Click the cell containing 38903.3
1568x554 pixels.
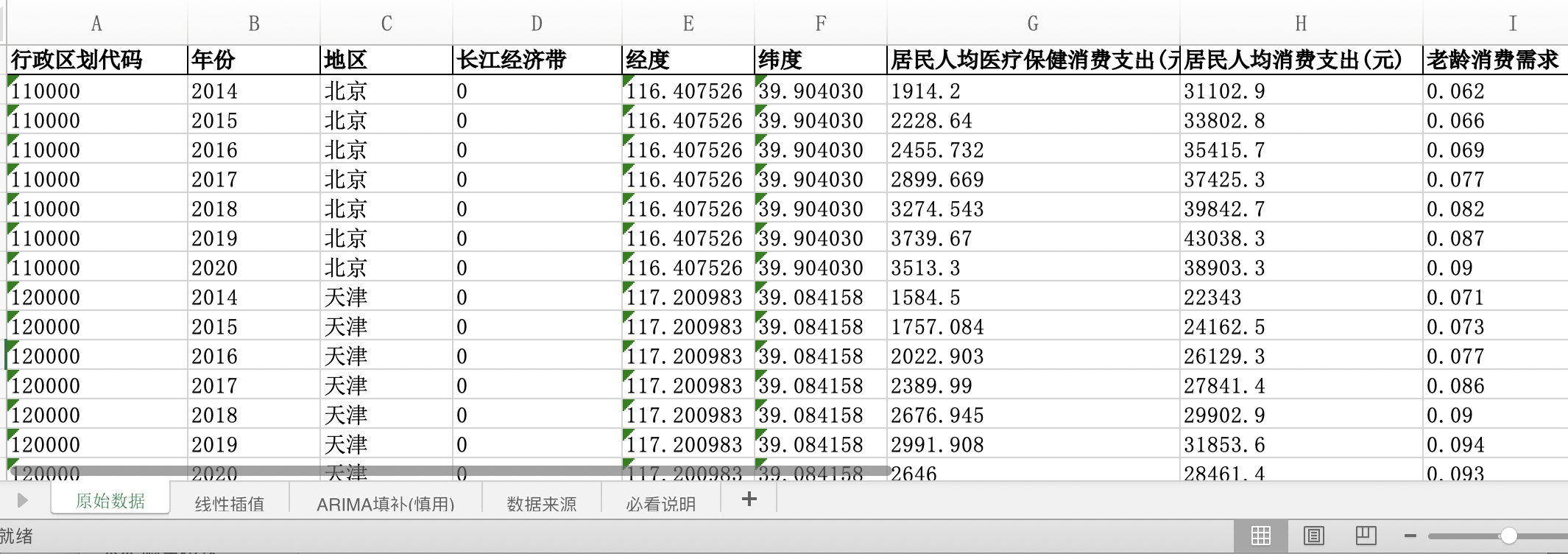pos(1302,267)
